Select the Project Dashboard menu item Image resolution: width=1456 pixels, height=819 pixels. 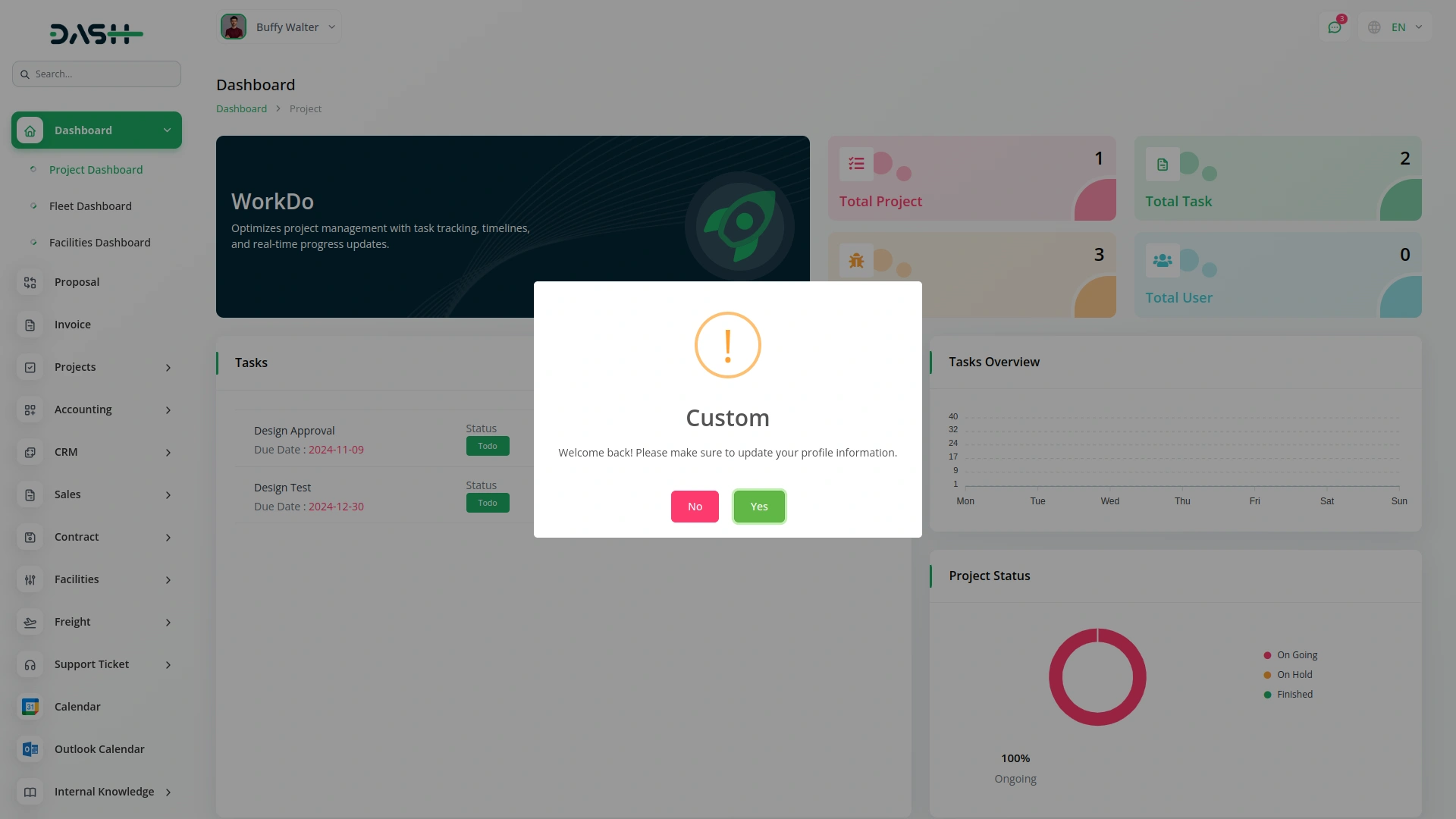tap(95, 169)
